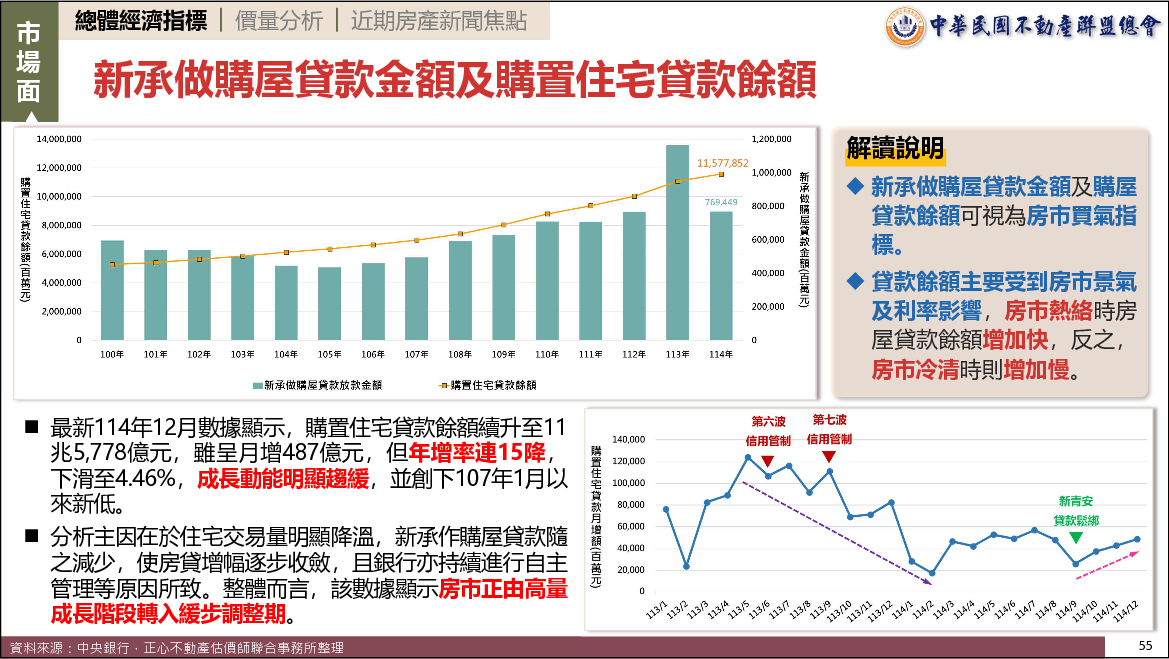Click the 市場面 section label

tap(29, 62)
